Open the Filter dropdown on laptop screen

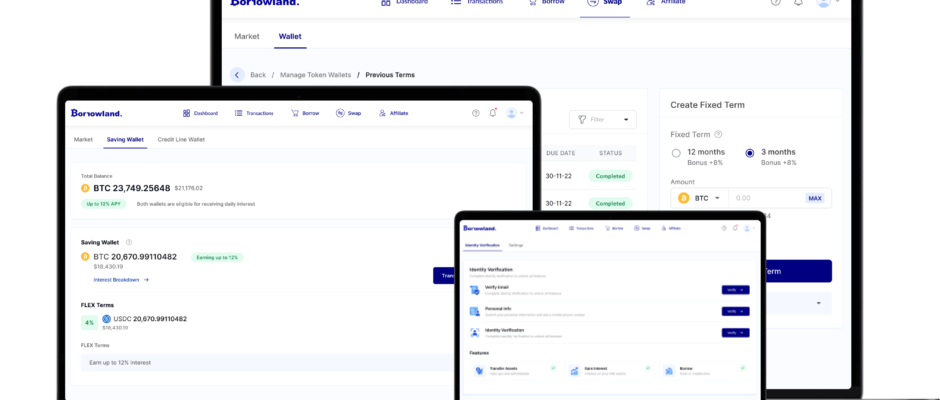pos(602,119)
